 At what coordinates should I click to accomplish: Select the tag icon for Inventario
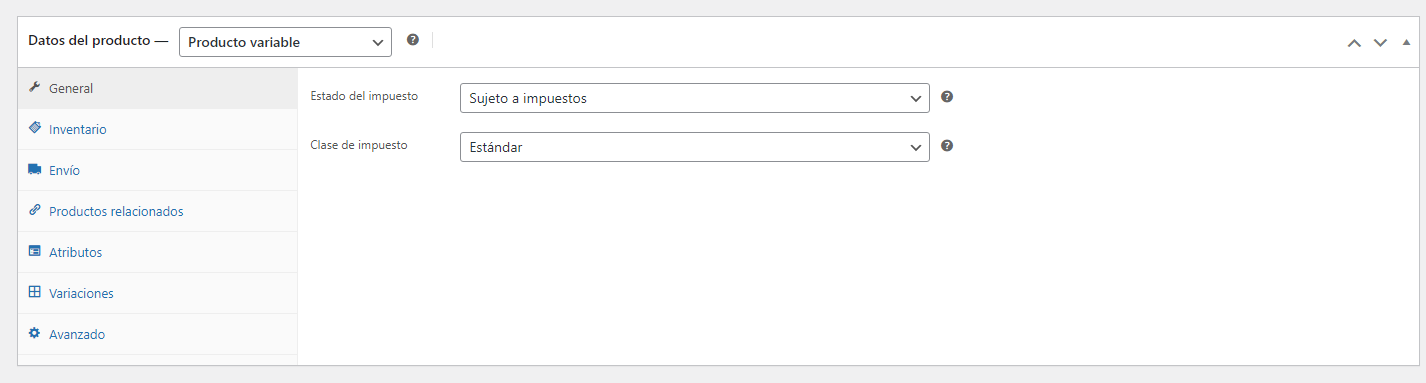coord(34,128)
